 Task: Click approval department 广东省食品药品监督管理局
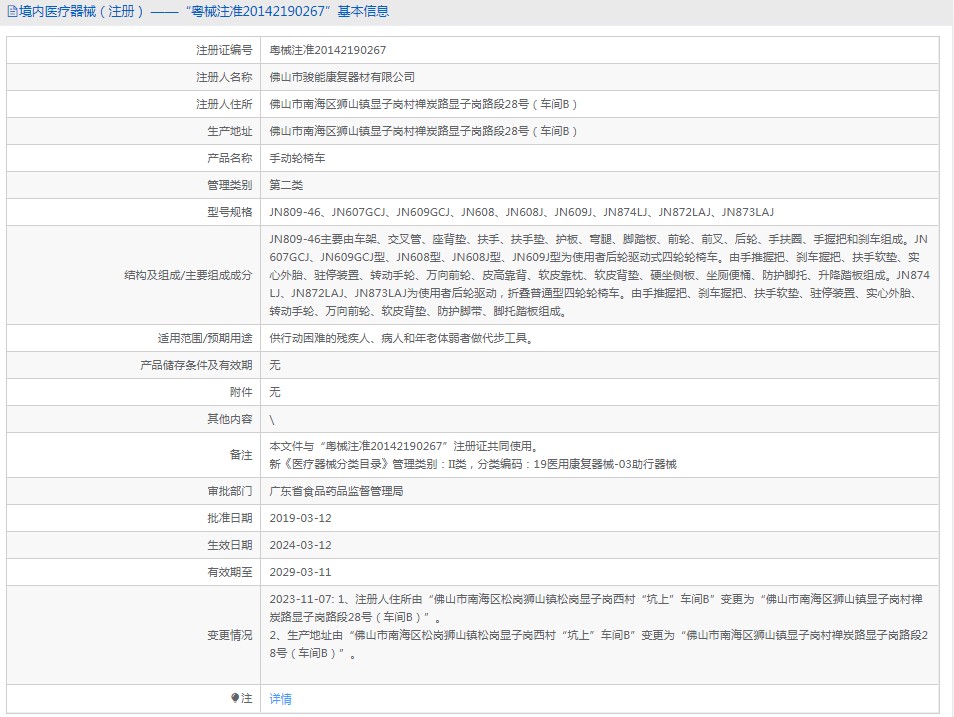point(336,491)
